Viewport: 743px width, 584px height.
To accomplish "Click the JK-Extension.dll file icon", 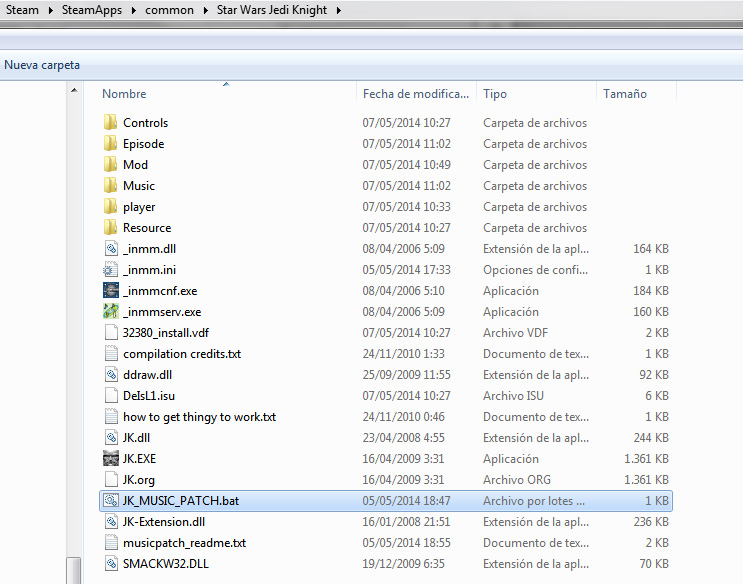I will coord(111,521).
